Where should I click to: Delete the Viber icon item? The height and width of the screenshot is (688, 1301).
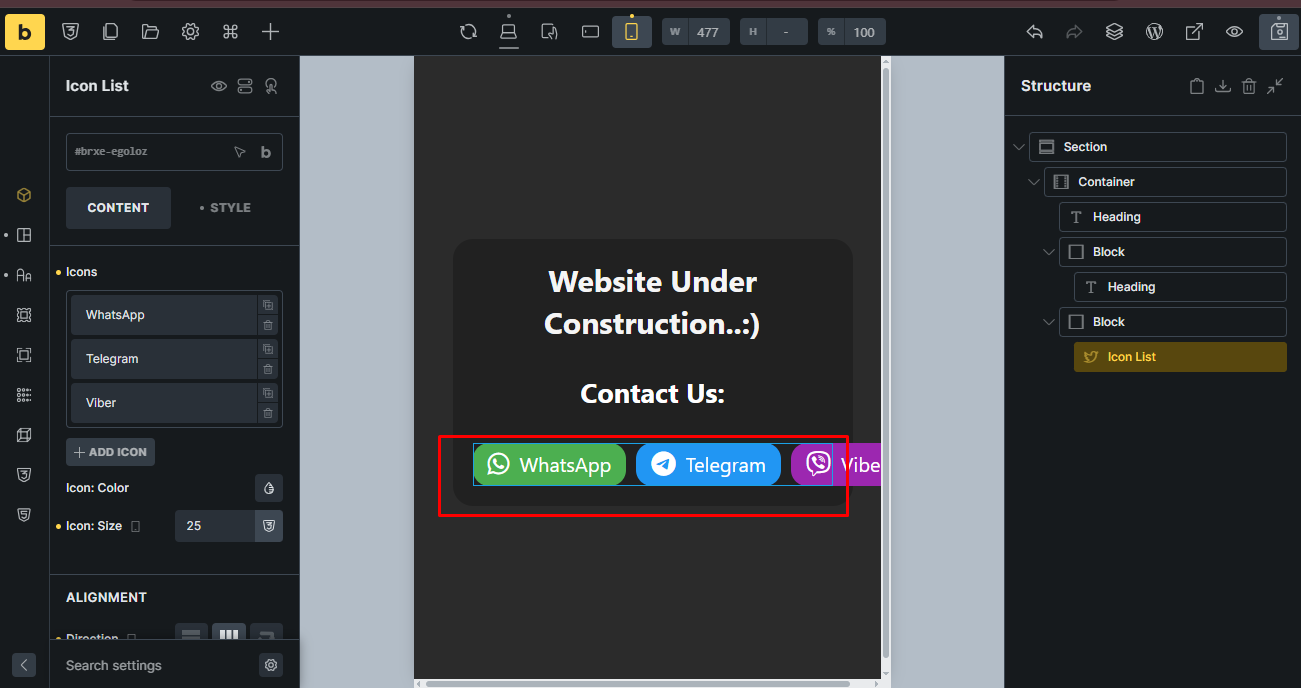[268, 413]
